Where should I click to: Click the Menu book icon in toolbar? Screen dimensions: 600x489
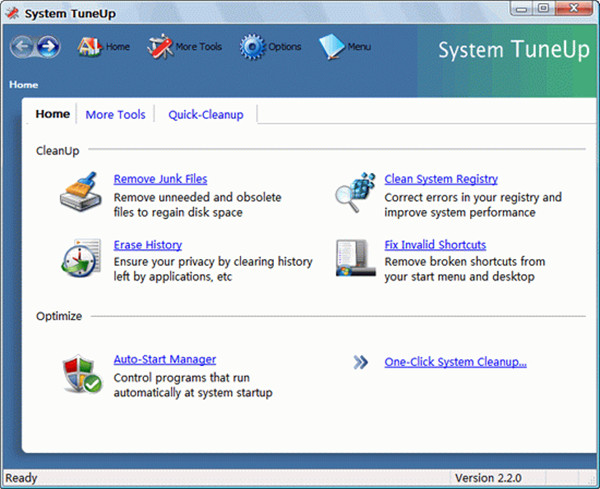[332, 47]
